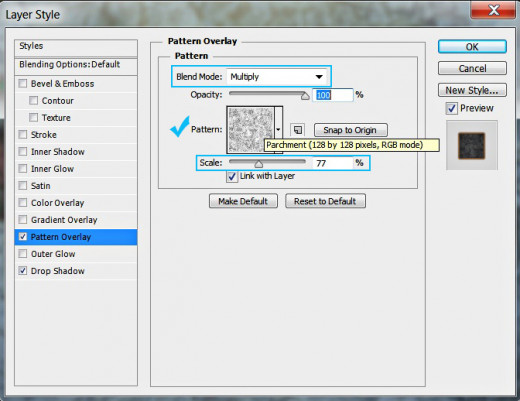Click the Snap to Origin button

point(351,130)
